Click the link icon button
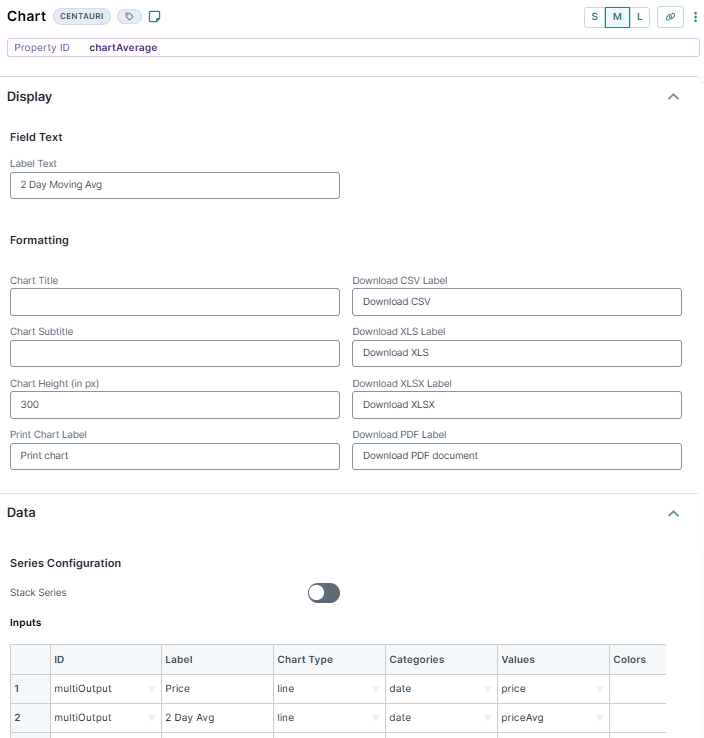The height and width of the screenshot is (738, 704). tap(670, 17)
